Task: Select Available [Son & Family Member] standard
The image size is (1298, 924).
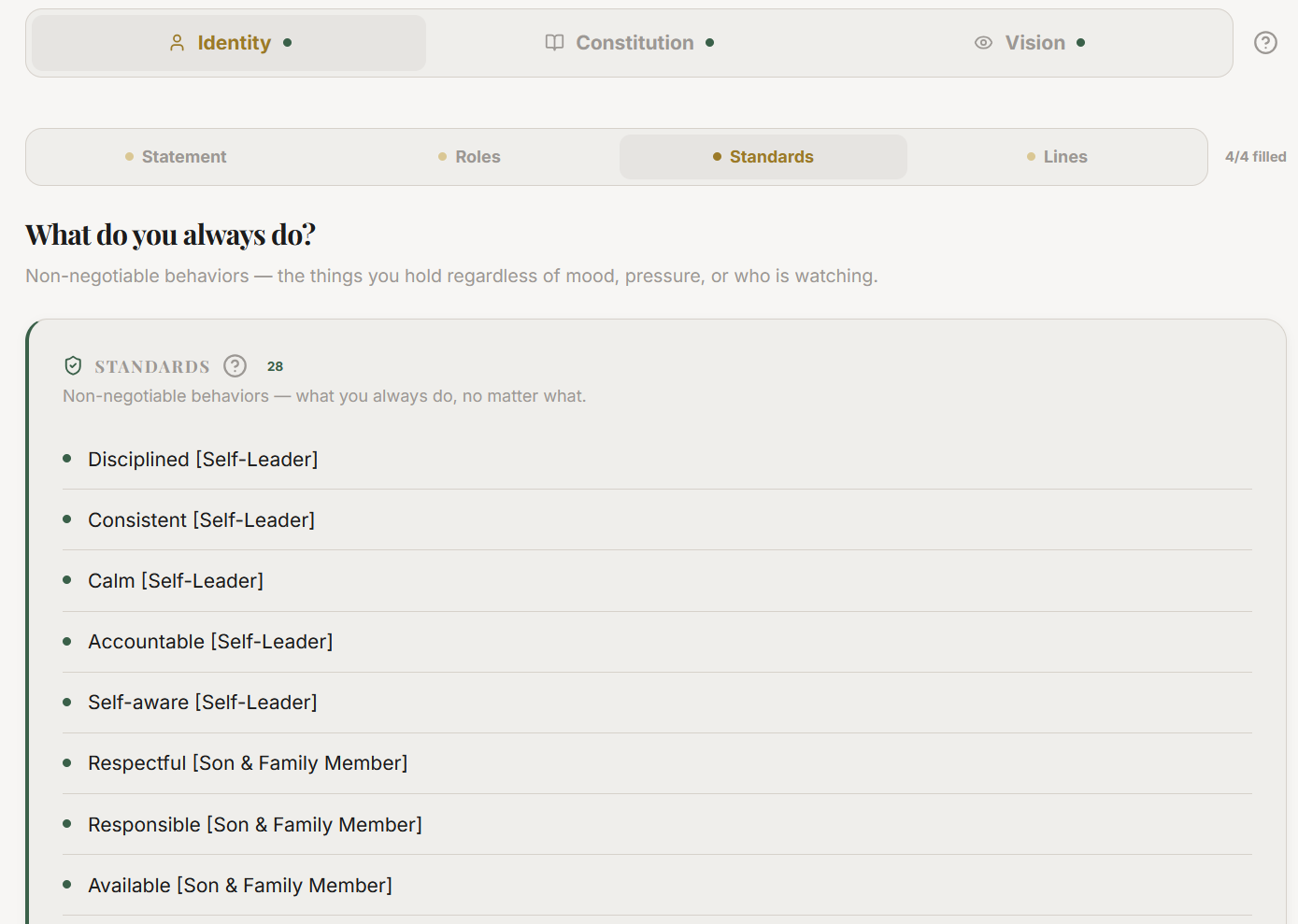Action: (x=657, y=886)
